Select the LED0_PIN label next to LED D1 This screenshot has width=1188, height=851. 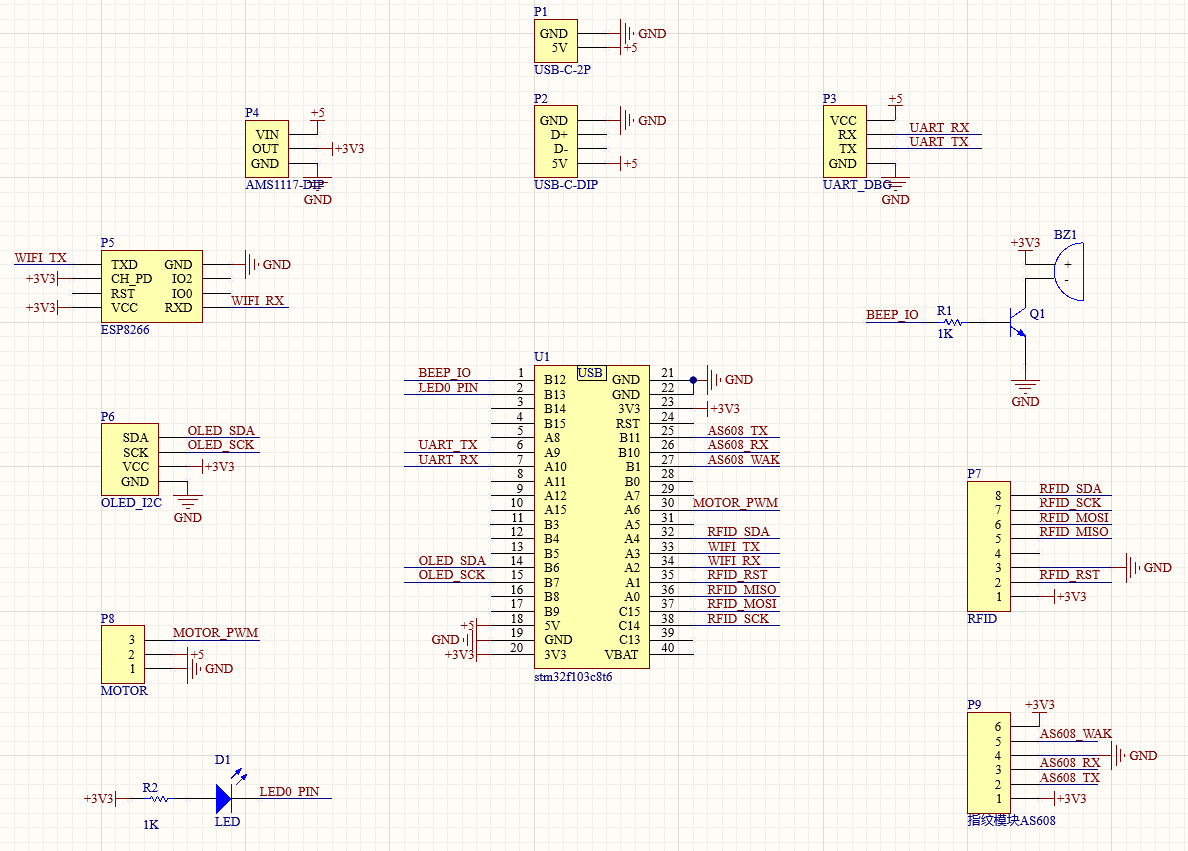[x=289, y=791]
